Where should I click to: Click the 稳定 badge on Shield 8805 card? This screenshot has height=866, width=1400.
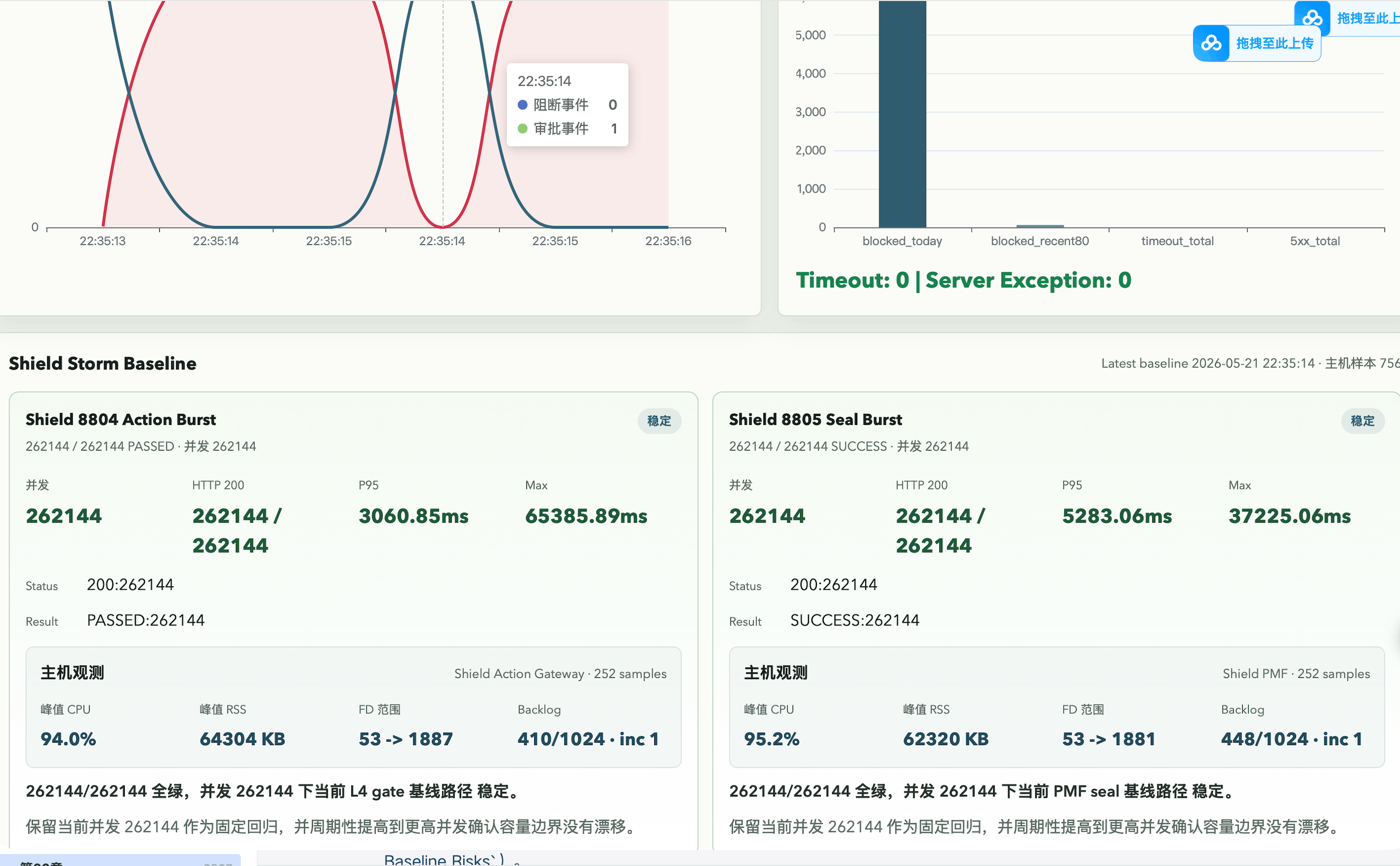point(1362,421)
